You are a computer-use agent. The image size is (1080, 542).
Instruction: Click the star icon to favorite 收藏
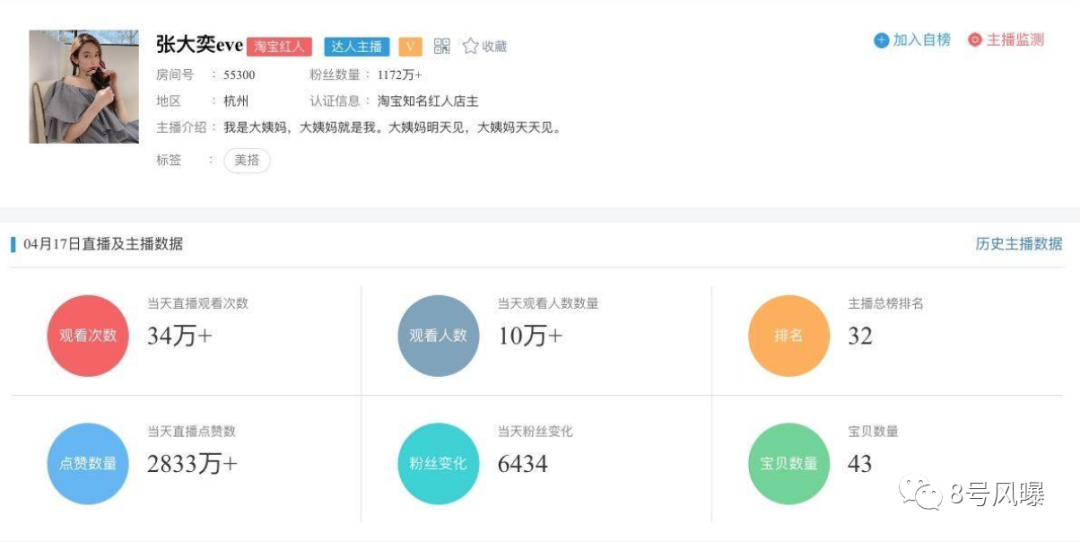coord(470,46)
